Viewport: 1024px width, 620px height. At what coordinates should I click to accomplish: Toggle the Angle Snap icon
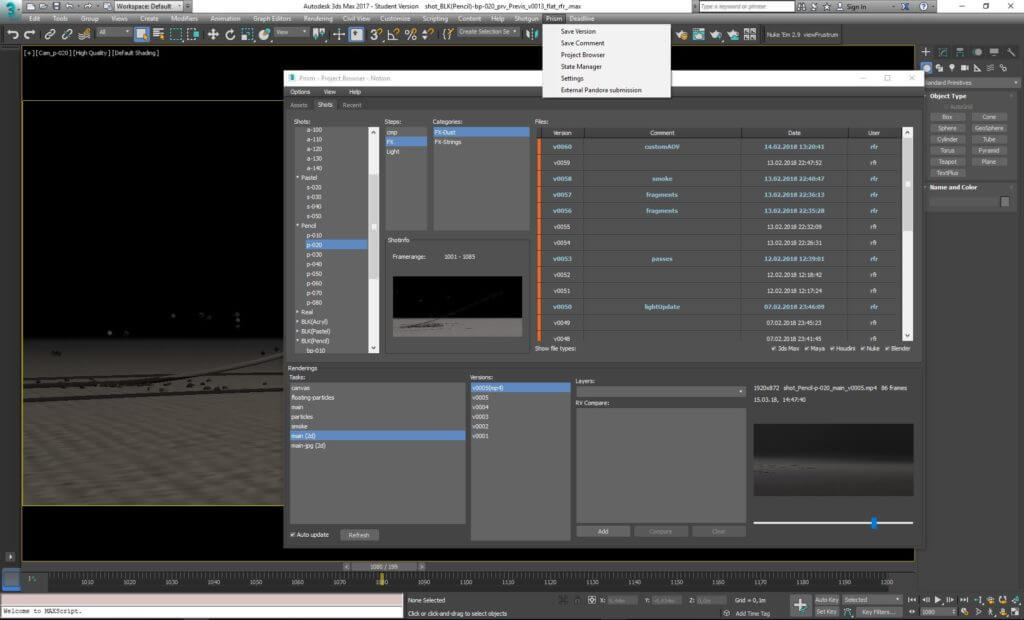tap(393, 34)
